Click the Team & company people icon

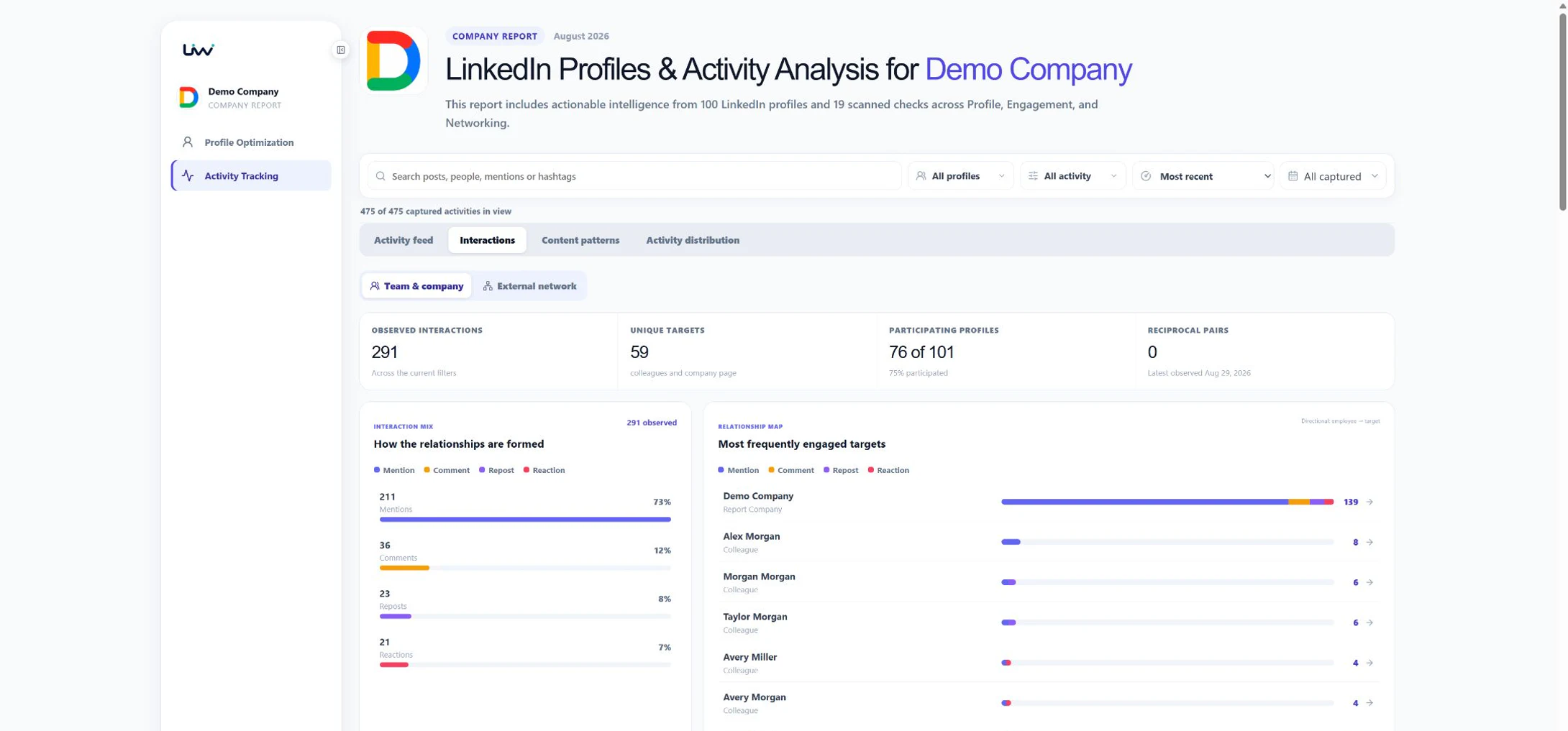click(x=375, y=286)
